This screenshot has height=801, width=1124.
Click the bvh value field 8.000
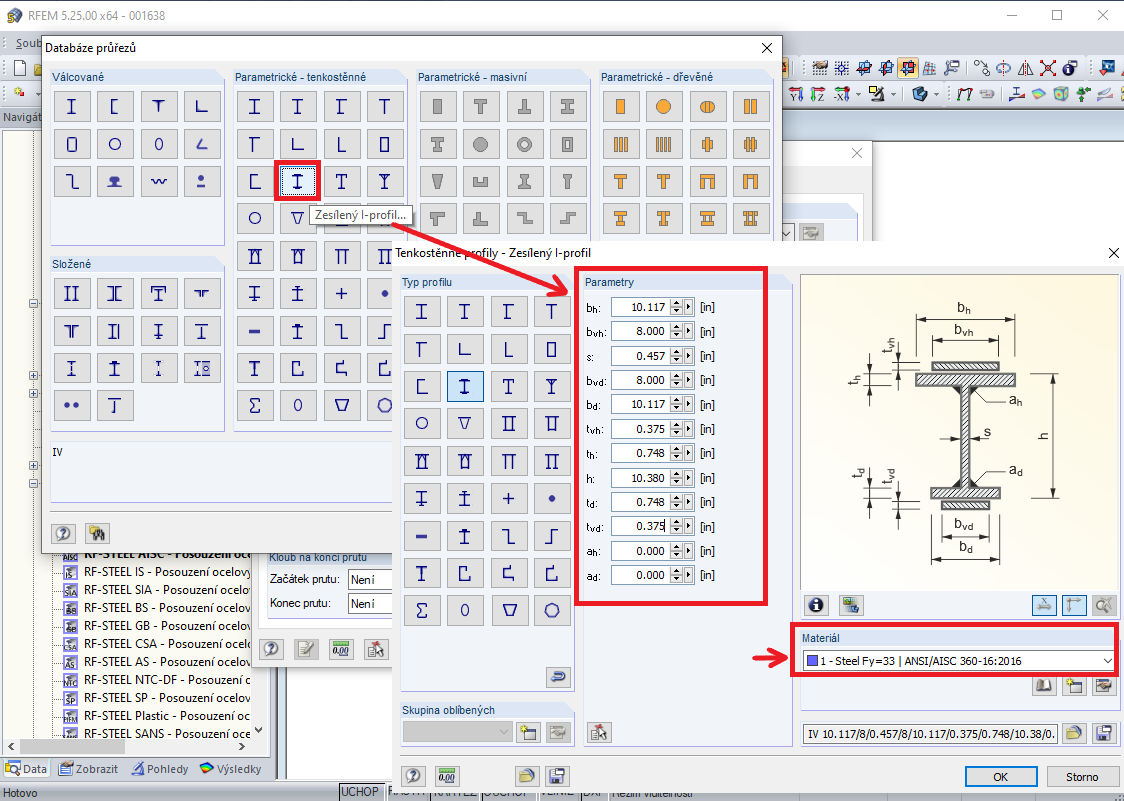(639, 331)
